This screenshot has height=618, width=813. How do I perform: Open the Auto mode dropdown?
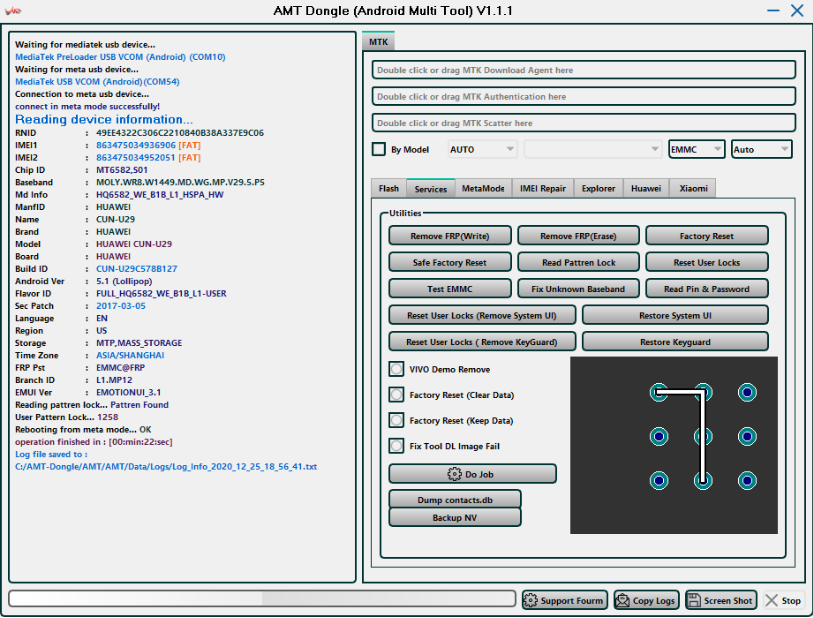(761, 149)
